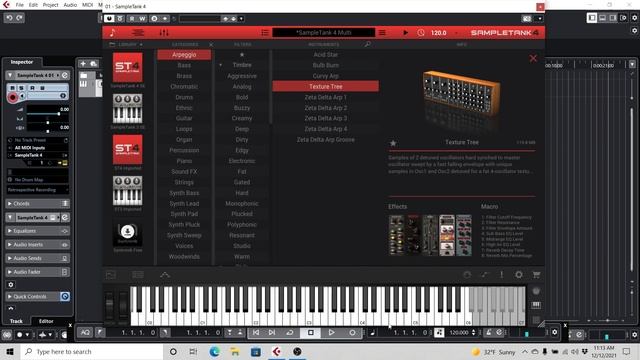Toggle record enable on the inspector track
The image size is (640, 360).
click(x=13, y=97)
